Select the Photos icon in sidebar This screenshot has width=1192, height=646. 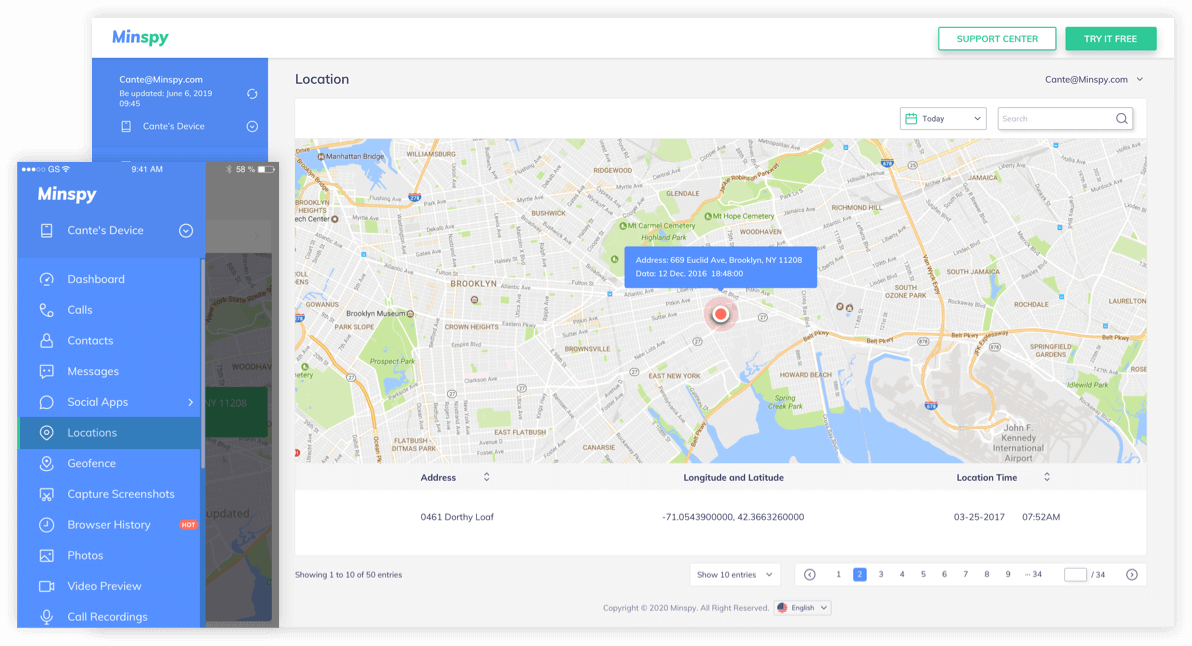[45, 555]
